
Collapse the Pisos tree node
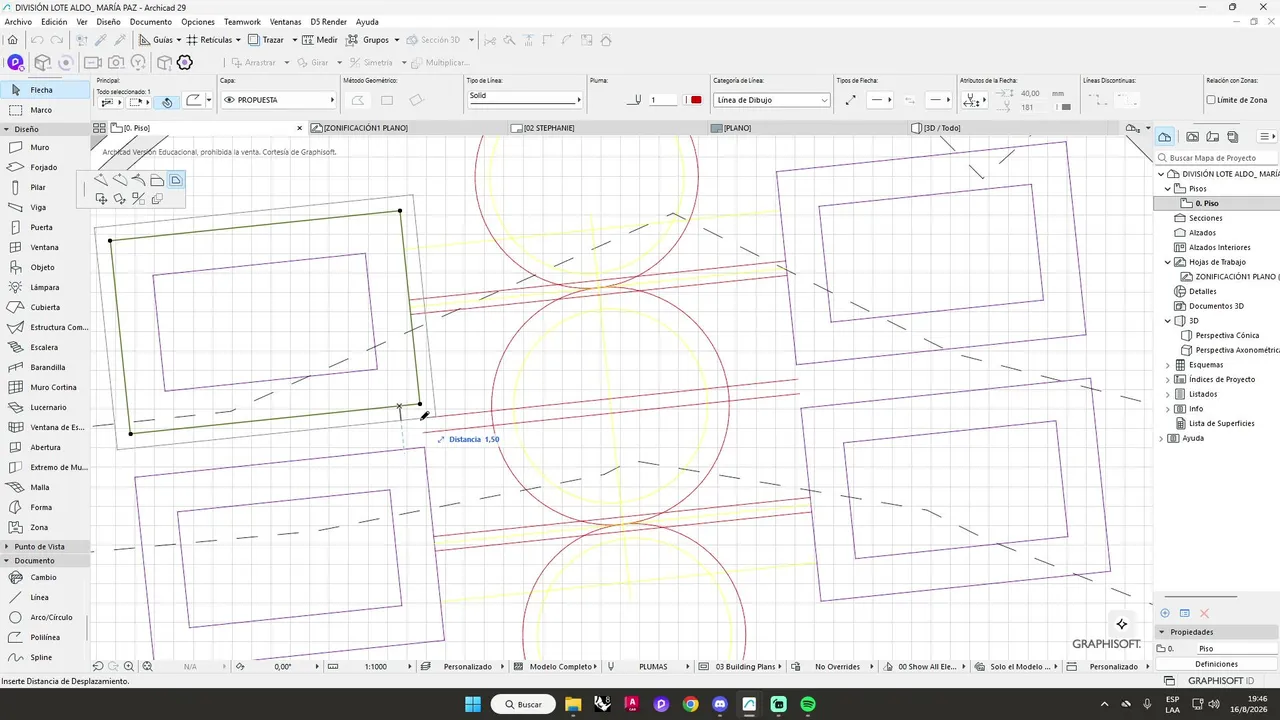point(1167,189)
